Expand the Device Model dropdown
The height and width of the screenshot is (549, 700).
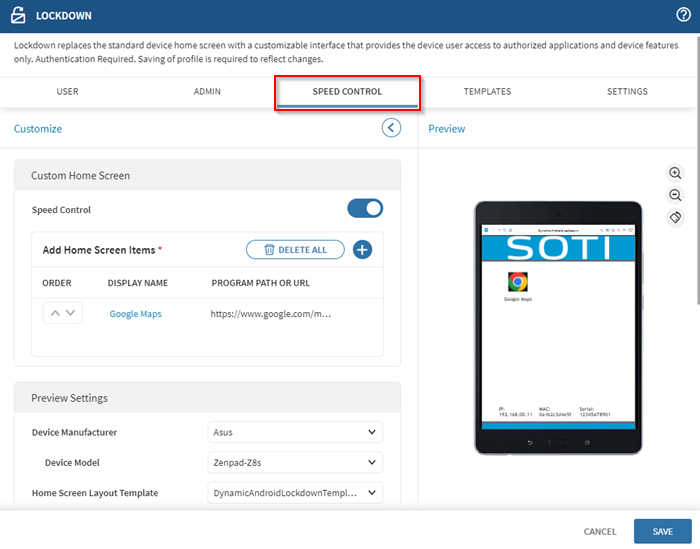point(296,462)
